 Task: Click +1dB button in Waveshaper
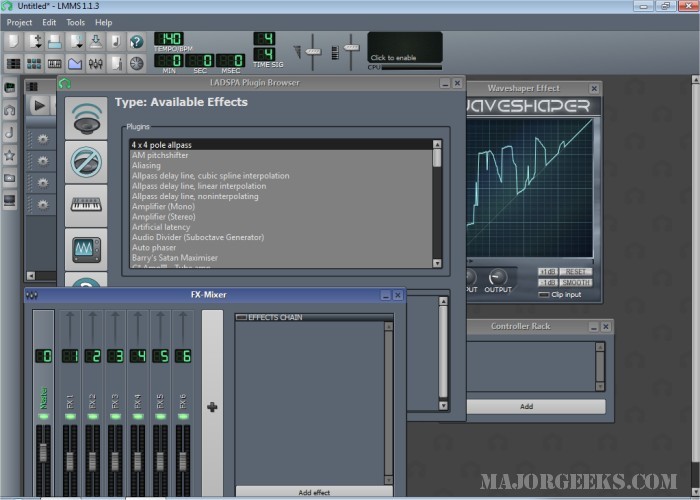tap(548, 271)
